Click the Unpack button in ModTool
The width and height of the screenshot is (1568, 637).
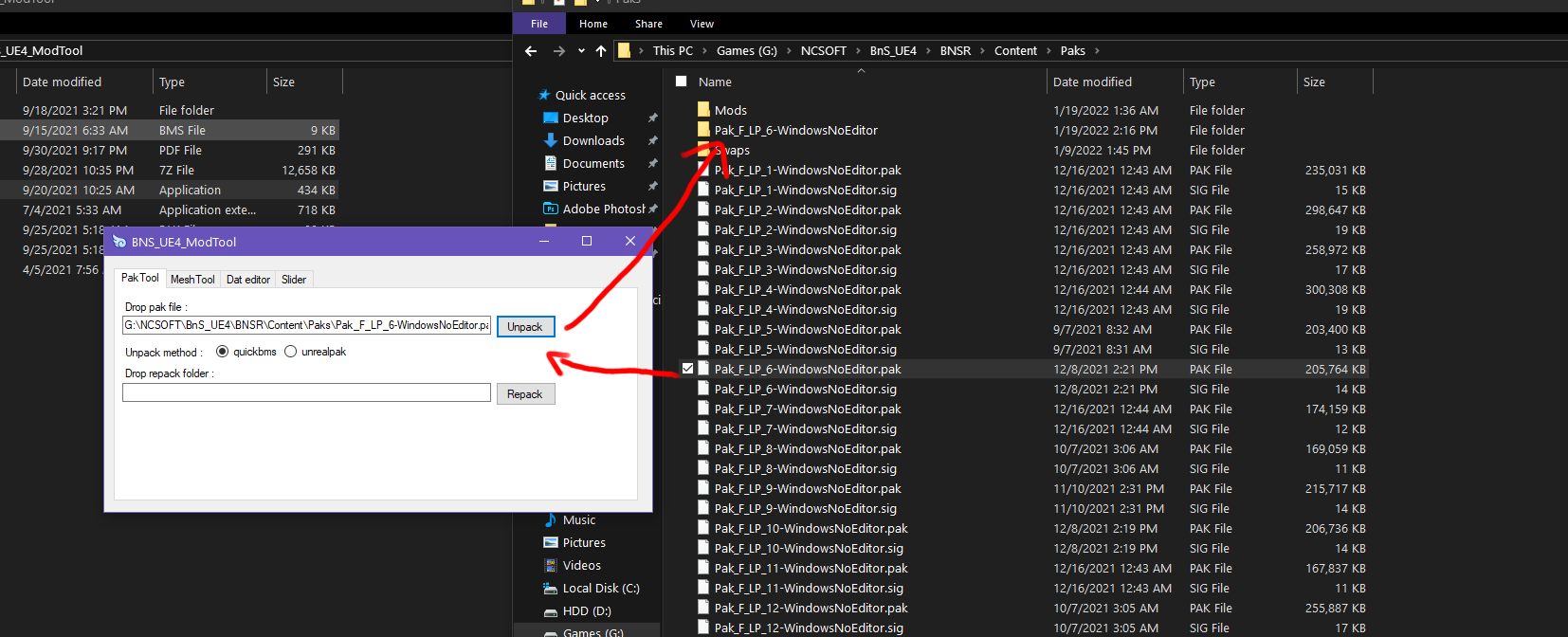tap(525, 327)
